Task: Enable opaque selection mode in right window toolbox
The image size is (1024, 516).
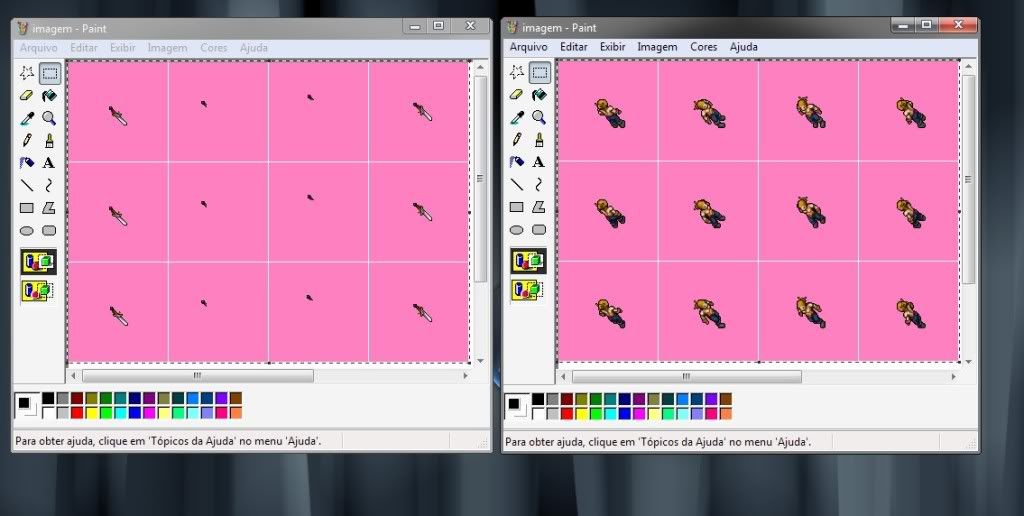Action: tap(528, 262)
